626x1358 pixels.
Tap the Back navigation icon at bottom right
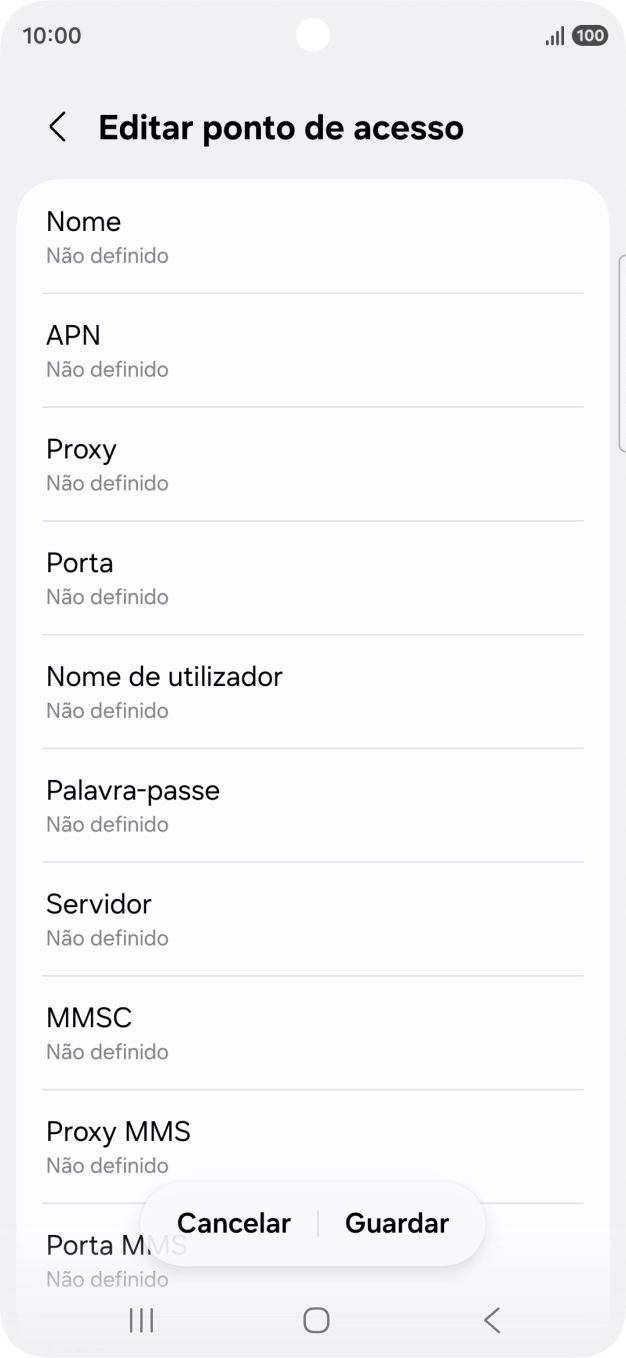(x=490, y=1320)
